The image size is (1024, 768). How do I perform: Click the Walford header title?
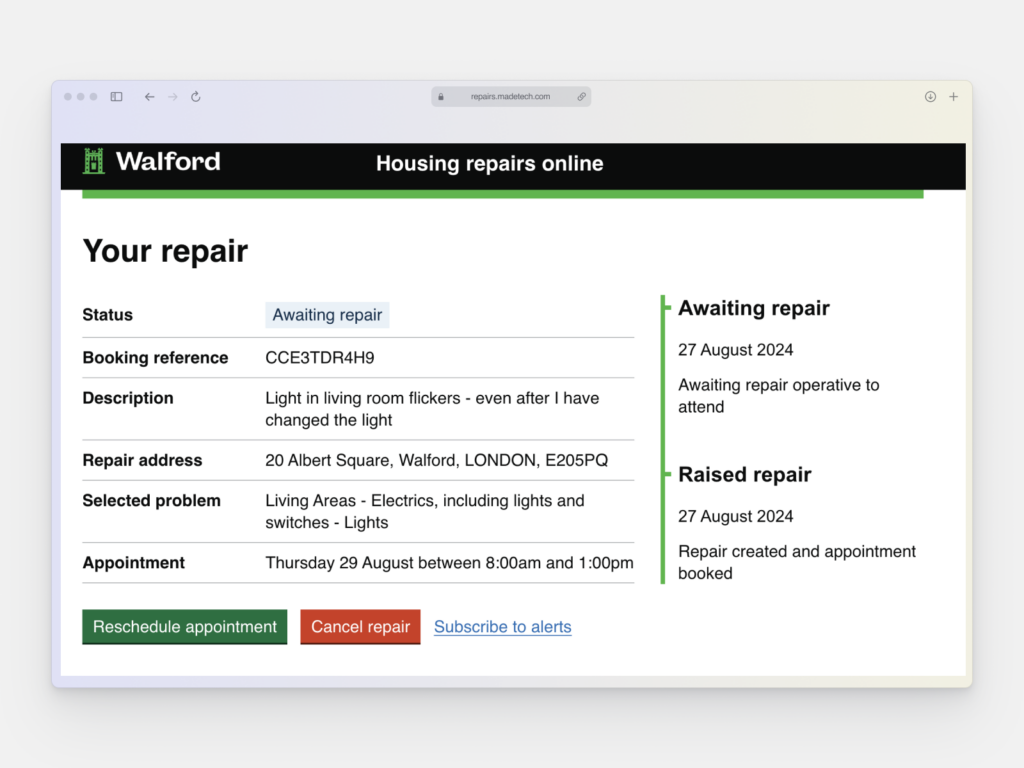(168, 161)
